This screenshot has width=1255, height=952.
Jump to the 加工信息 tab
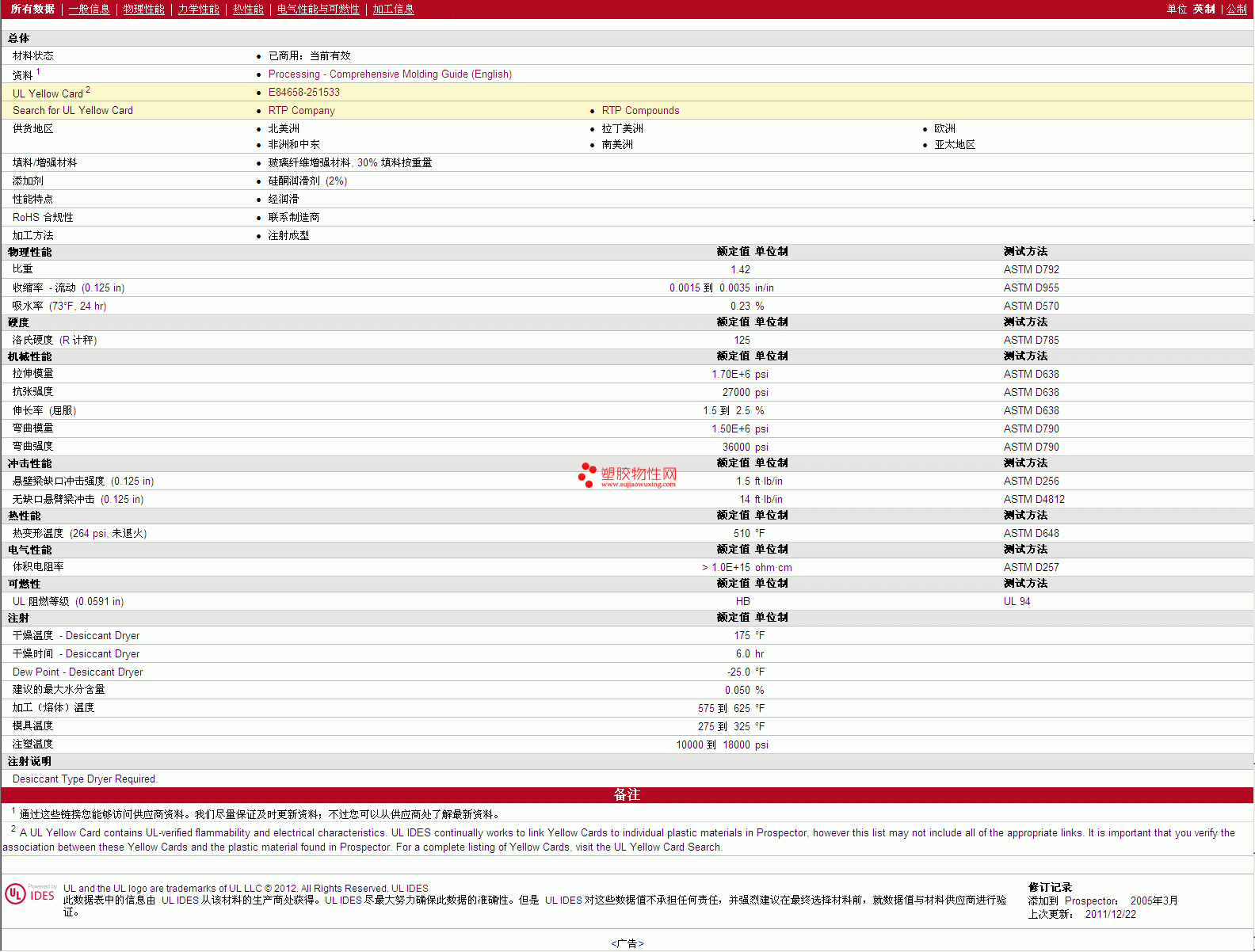[393, 10]
